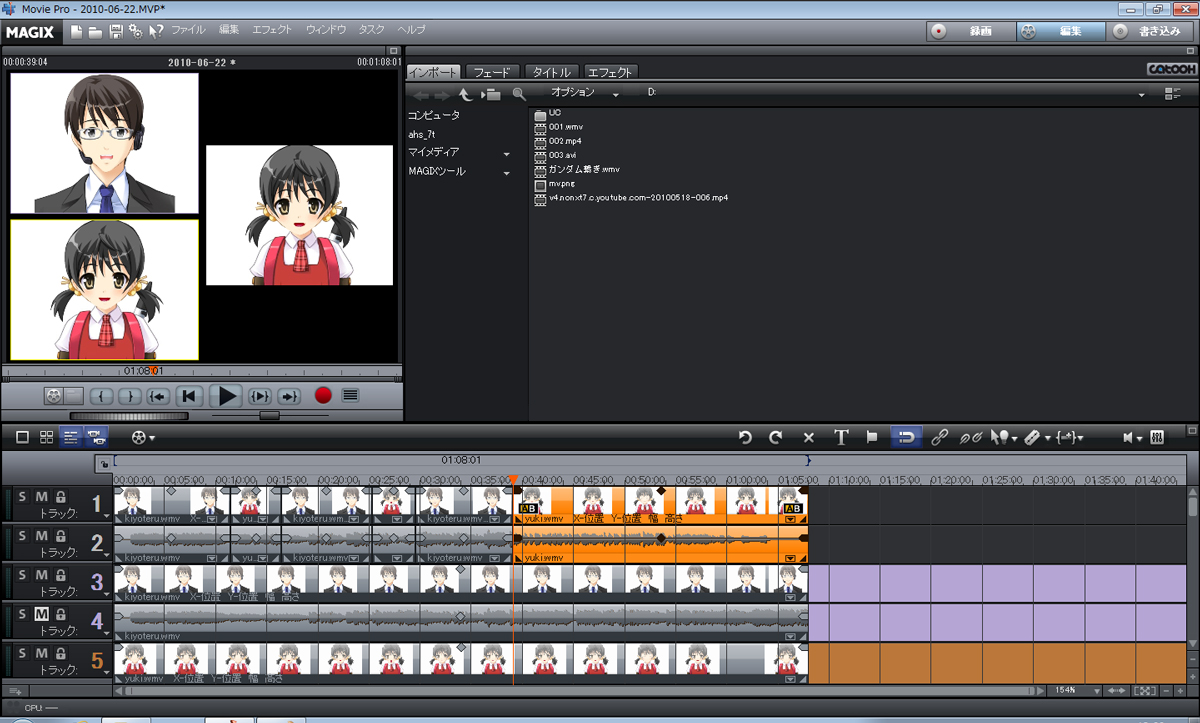1200x723 pixels.
Task: Select the file 002.mp4
Action: (565, 141)
